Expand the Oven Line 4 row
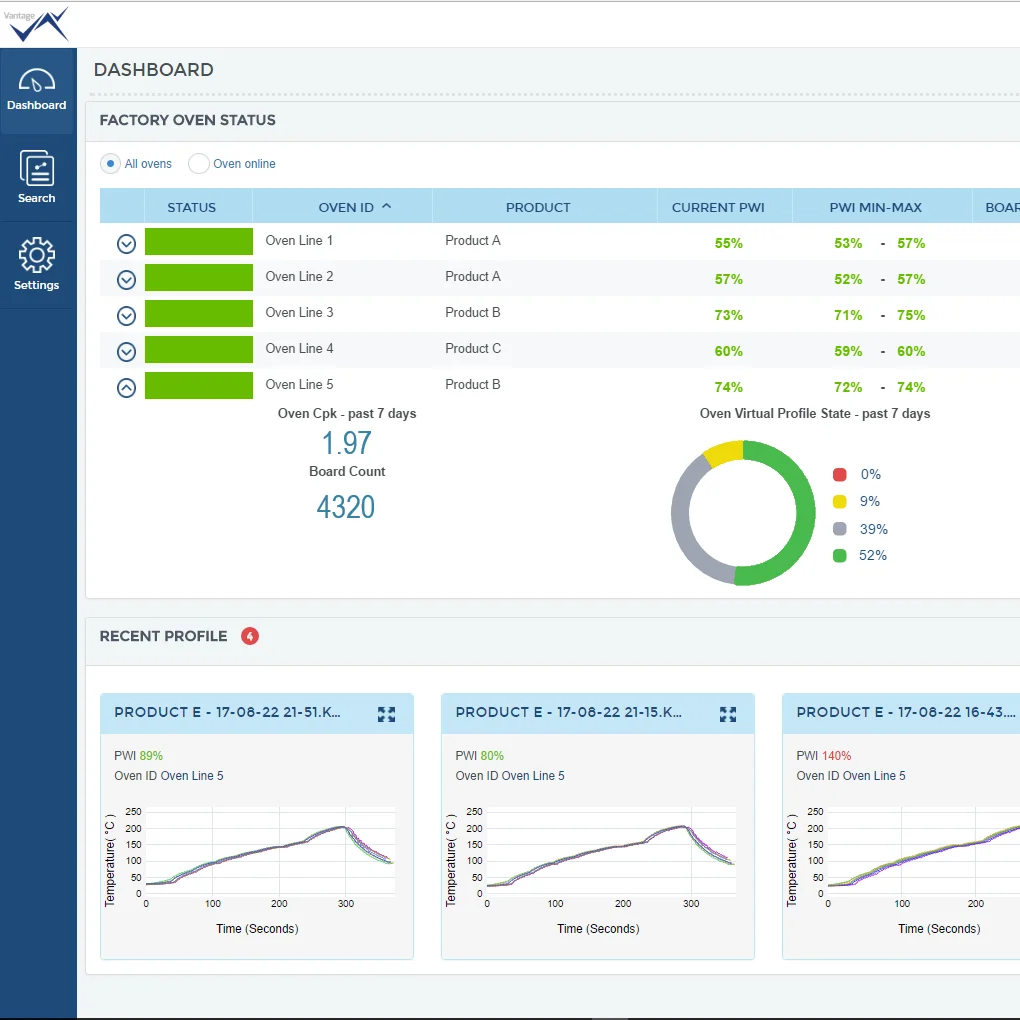Image resolution: width=1020 pixels, height=1020 pixels. tap(126, 352)
